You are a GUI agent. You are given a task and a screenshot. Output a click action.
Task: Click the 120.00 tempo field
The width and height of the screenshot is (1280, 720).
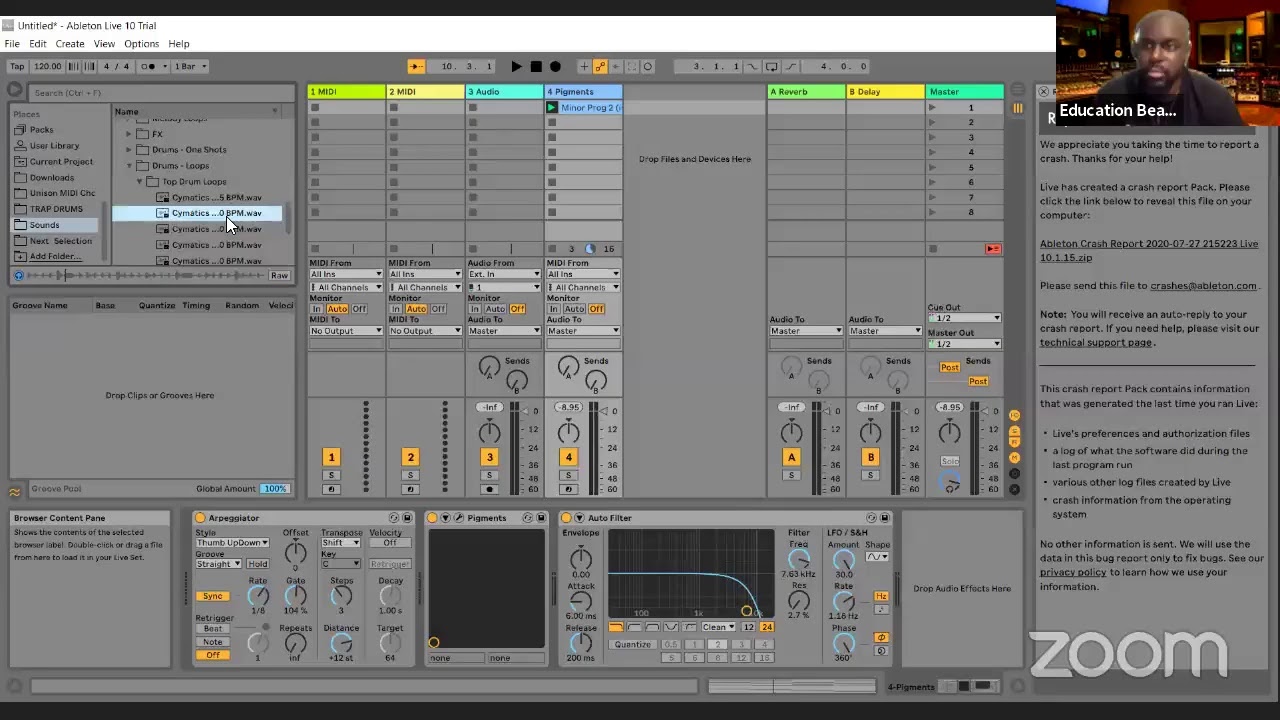coord(47,67)
